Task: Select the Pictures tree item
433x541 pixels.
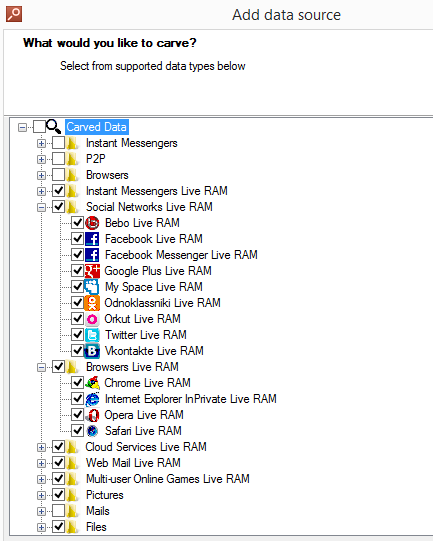Action: pos(105,495)
